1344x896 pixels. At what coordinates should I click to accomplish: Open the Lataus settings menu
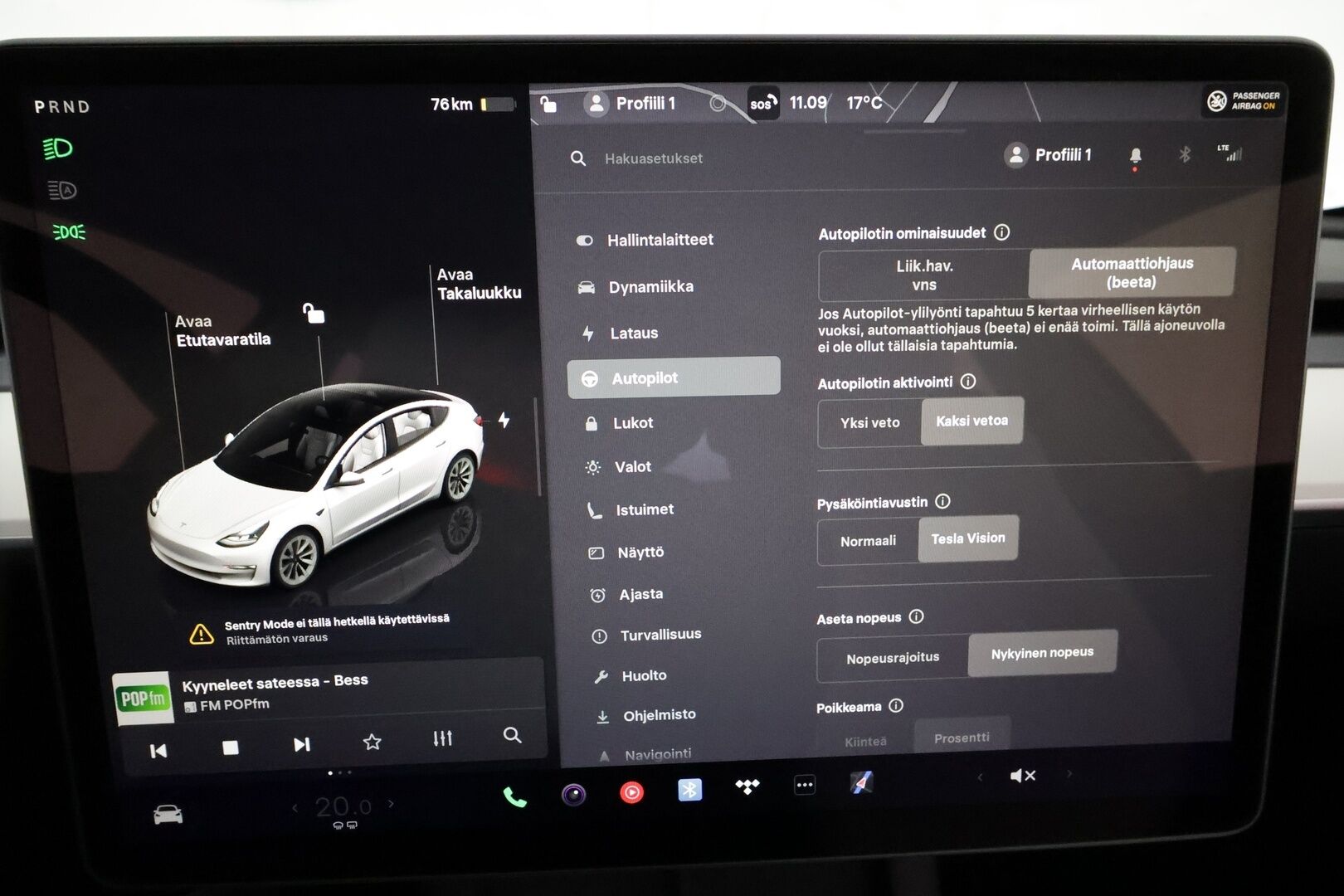634,334
